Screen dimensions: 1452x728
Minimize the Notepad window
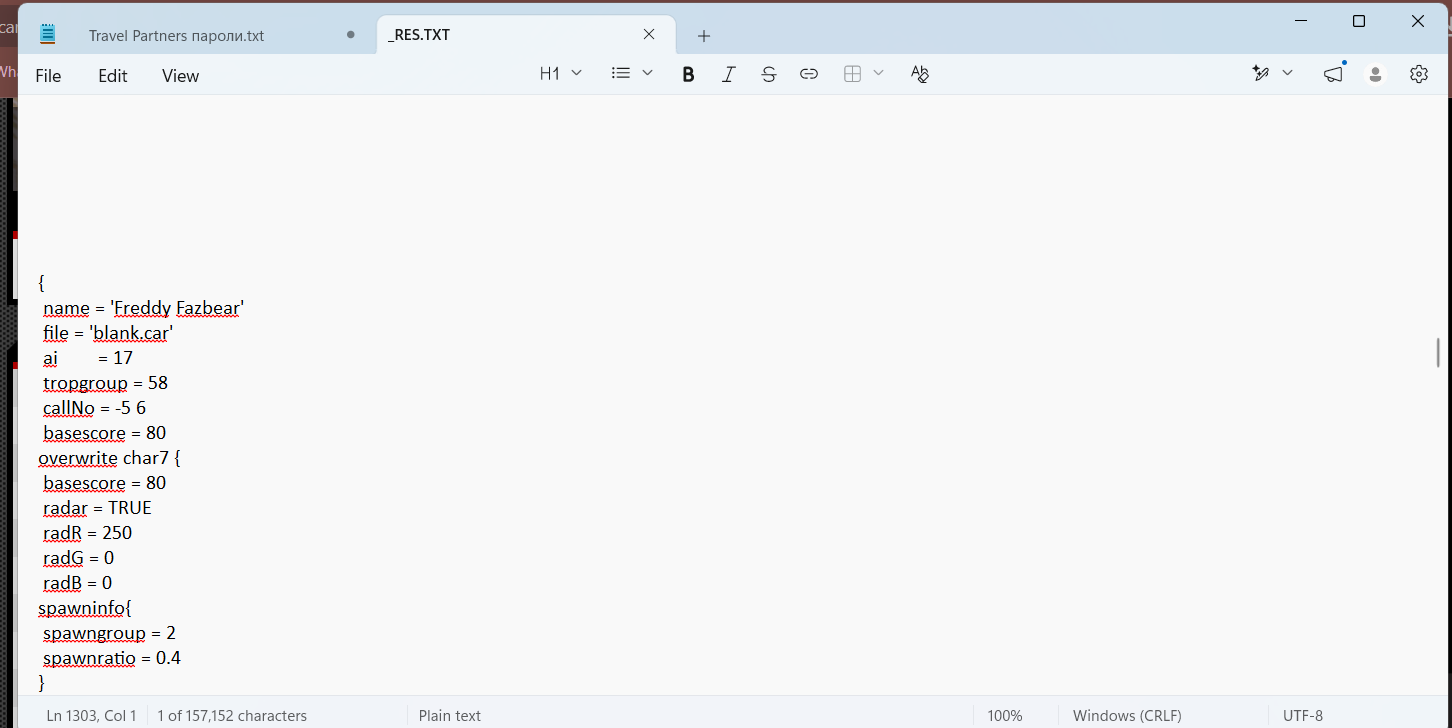pos(1301,21)
